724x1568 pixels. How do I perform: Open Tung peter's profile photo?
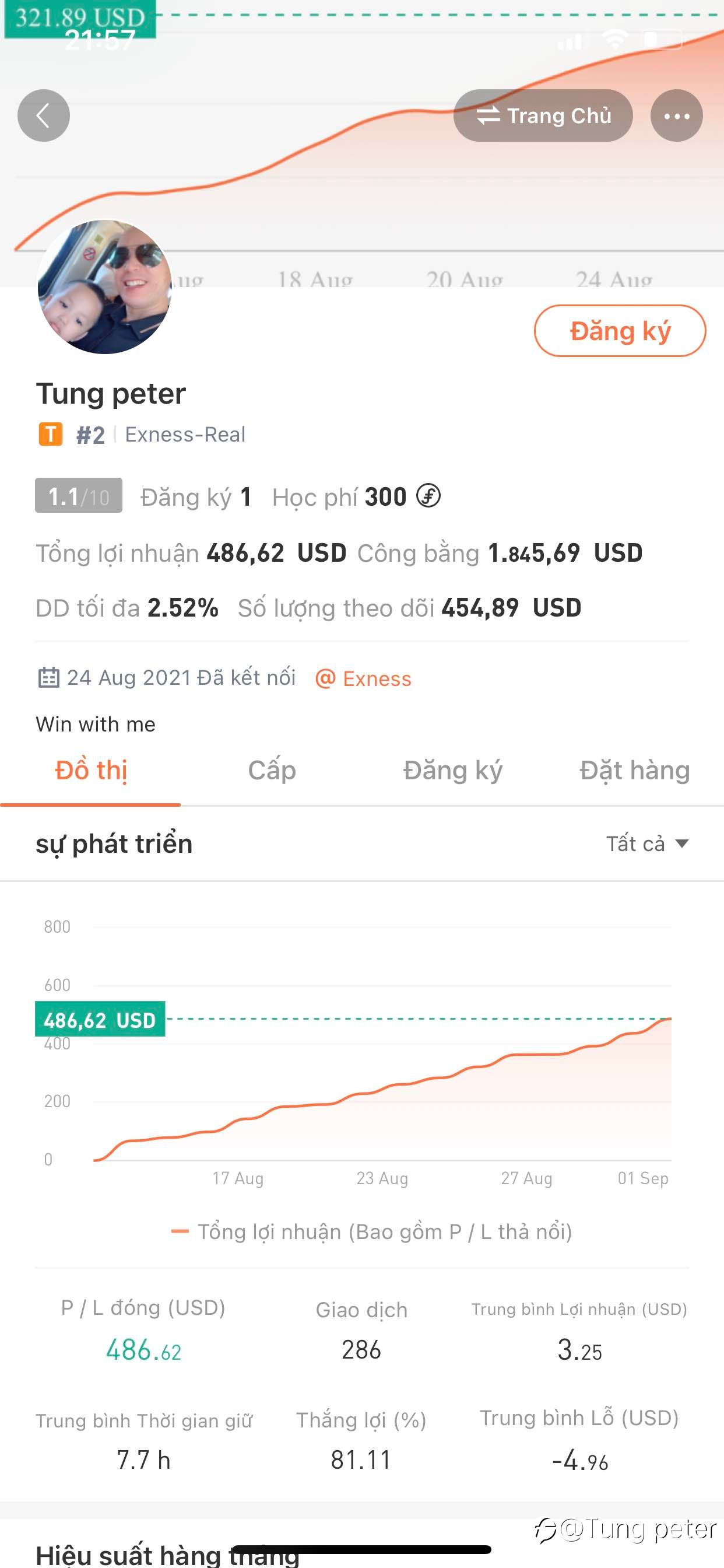click(x=105, y=286)
